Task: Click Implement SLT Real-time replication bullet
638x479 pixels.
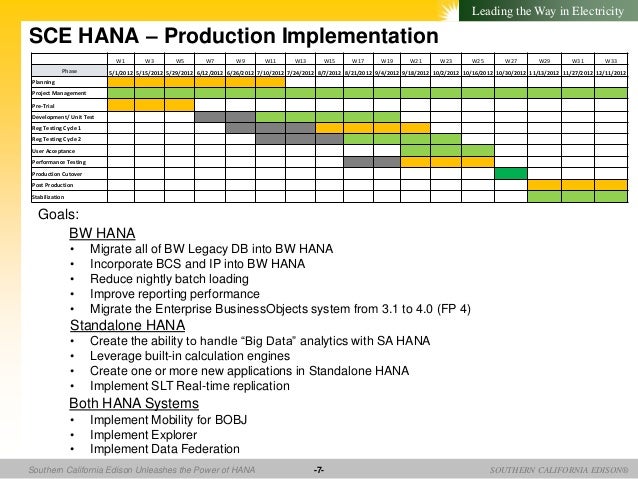Action: (190, 386)
